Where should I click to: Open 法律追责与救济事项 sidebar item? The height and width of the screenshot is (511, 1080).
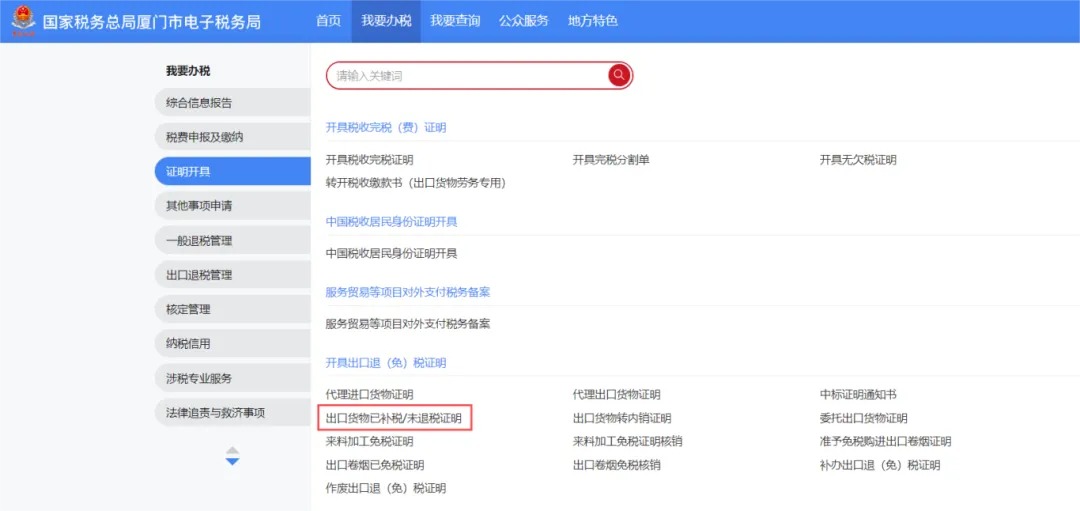232,413
